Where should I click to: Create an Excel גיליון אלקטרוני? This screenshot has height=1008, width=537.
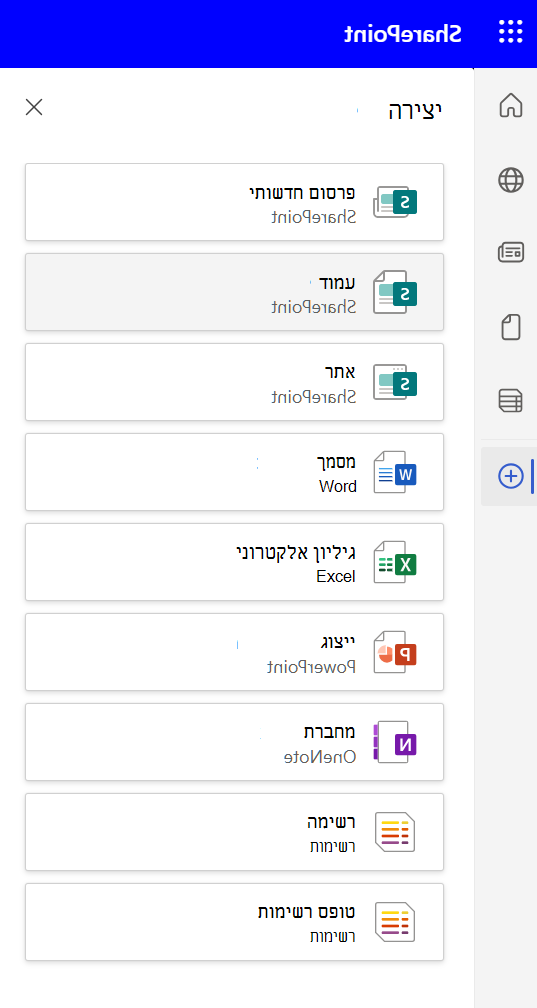coord(234,562)
